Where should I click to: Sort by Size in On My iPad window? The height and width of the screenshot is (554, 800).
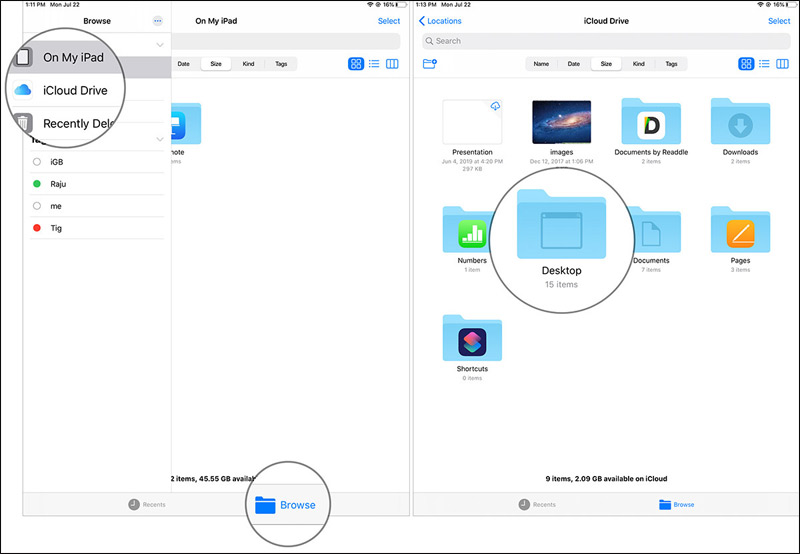coord(216,64)
